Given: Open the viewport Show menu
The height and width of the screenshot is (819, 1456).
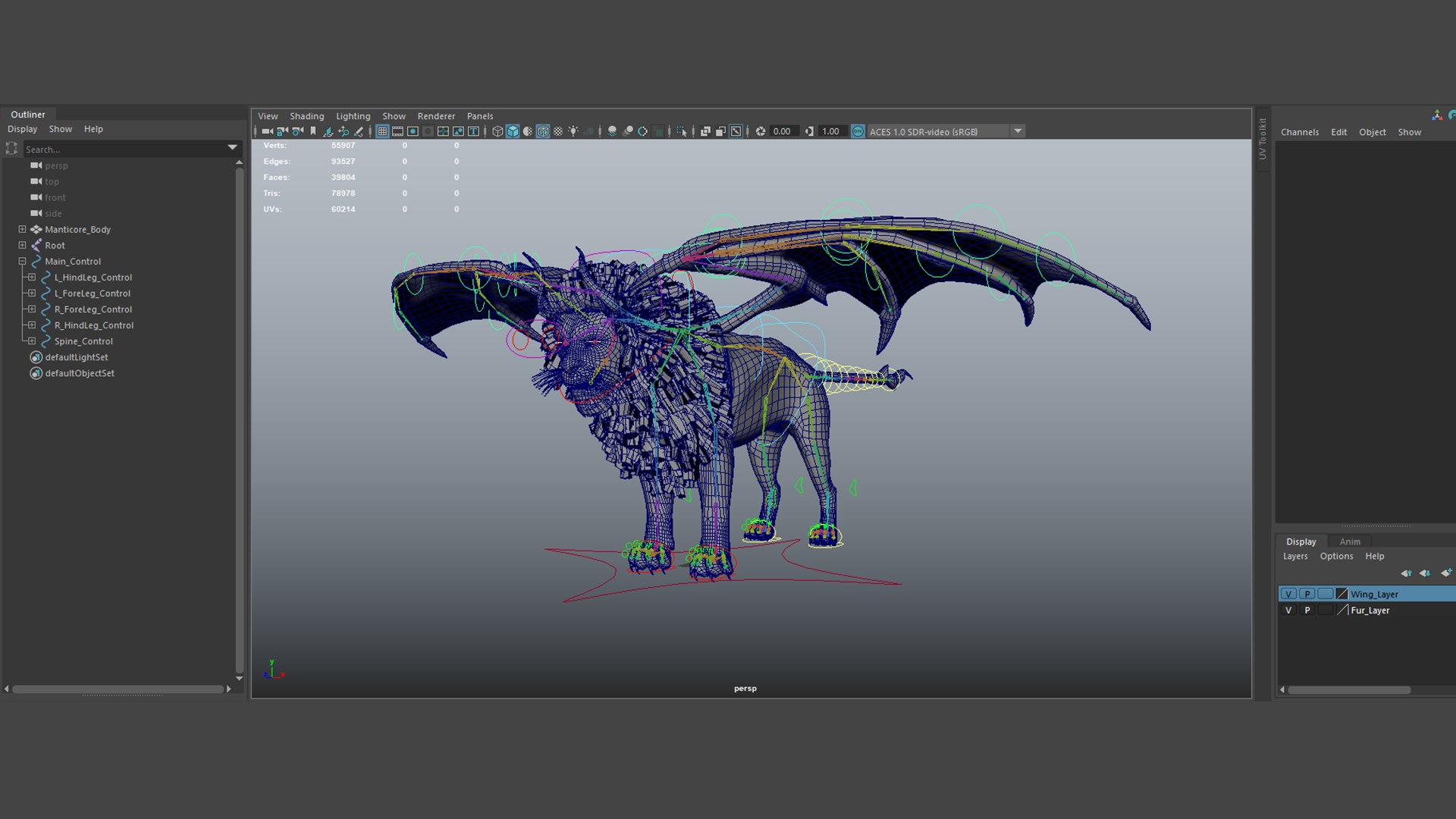Looking at the screenshot, I should [x=394, y=116].
